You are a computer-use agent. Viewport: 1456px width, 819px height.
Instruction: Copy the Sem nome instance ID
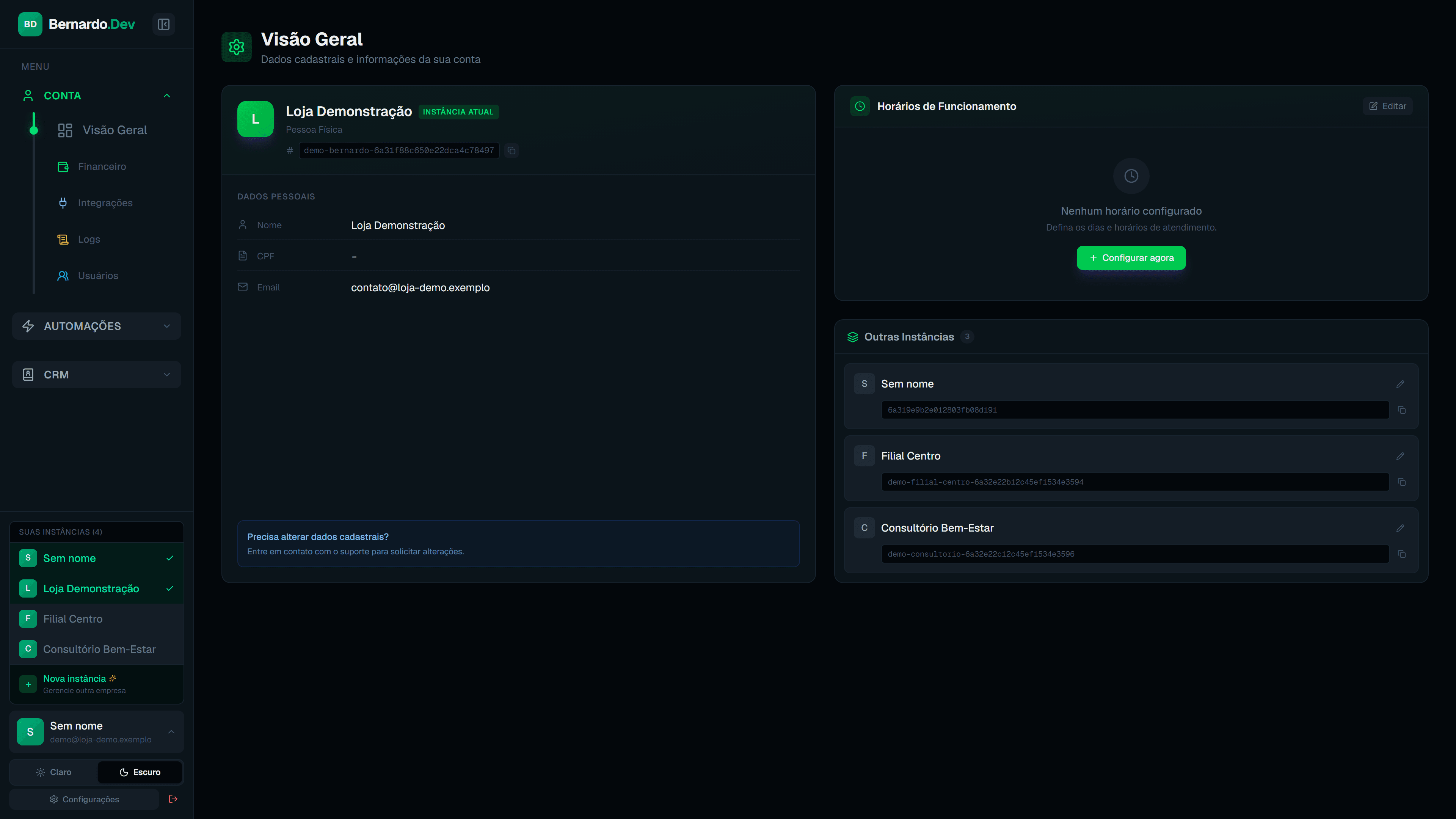1402,410
